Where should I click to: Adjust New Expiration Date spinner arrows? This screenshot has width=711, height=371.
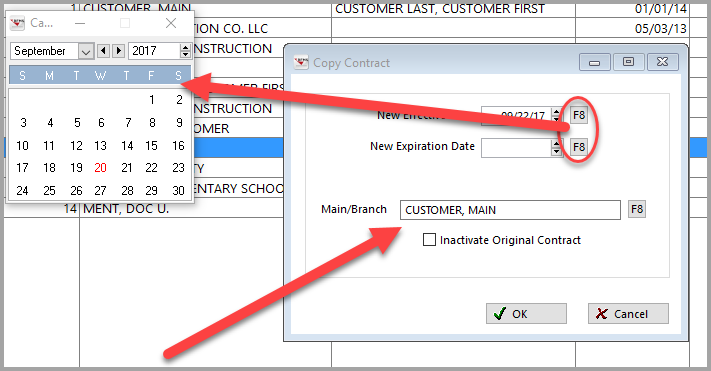tap(556, 148)
